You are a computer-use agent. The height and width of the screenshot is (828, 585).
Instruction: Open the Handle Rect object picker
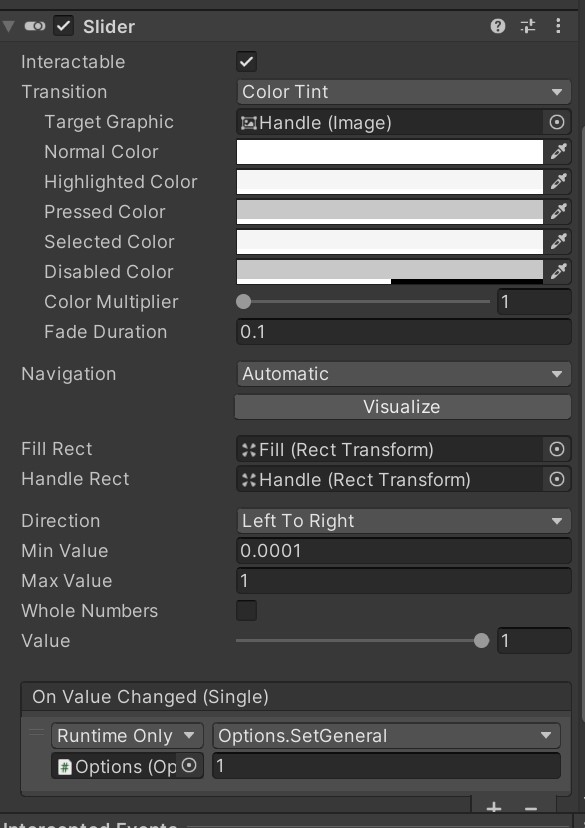coord(557,479)
